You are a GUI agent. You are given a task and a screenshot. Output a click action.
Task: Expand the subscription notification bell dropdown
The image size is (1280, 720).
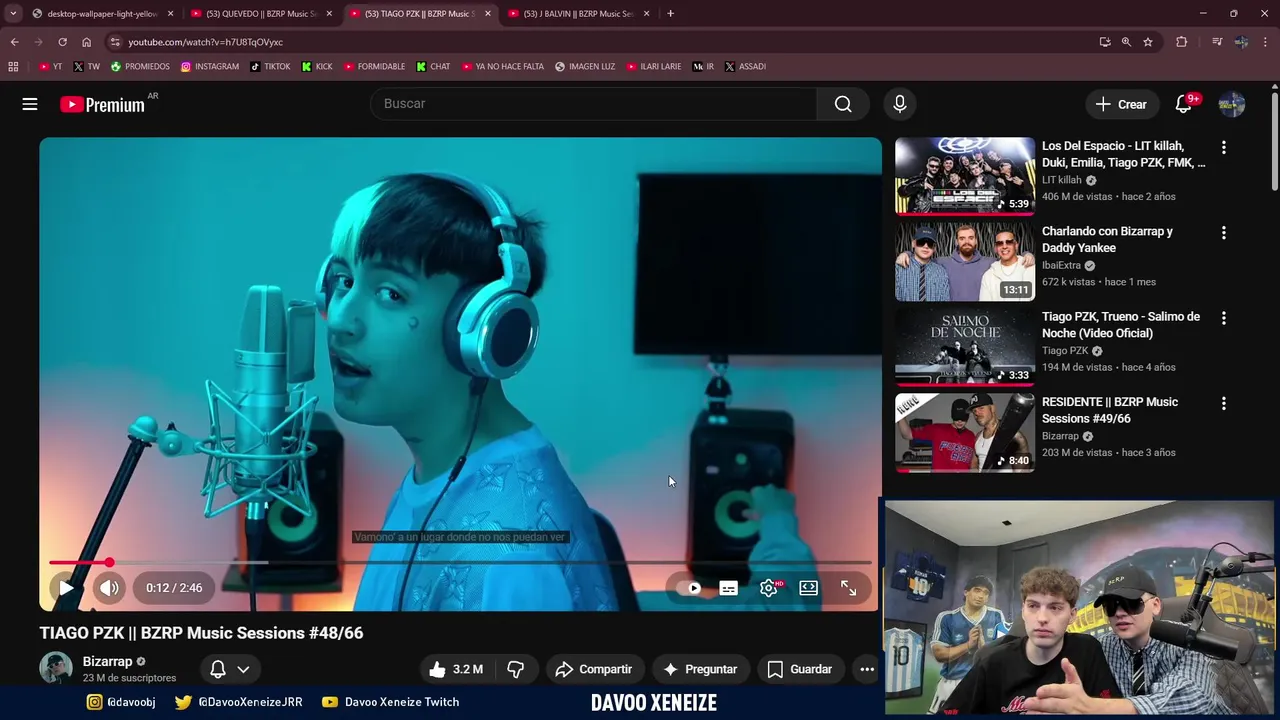click(x=229, y=669)
